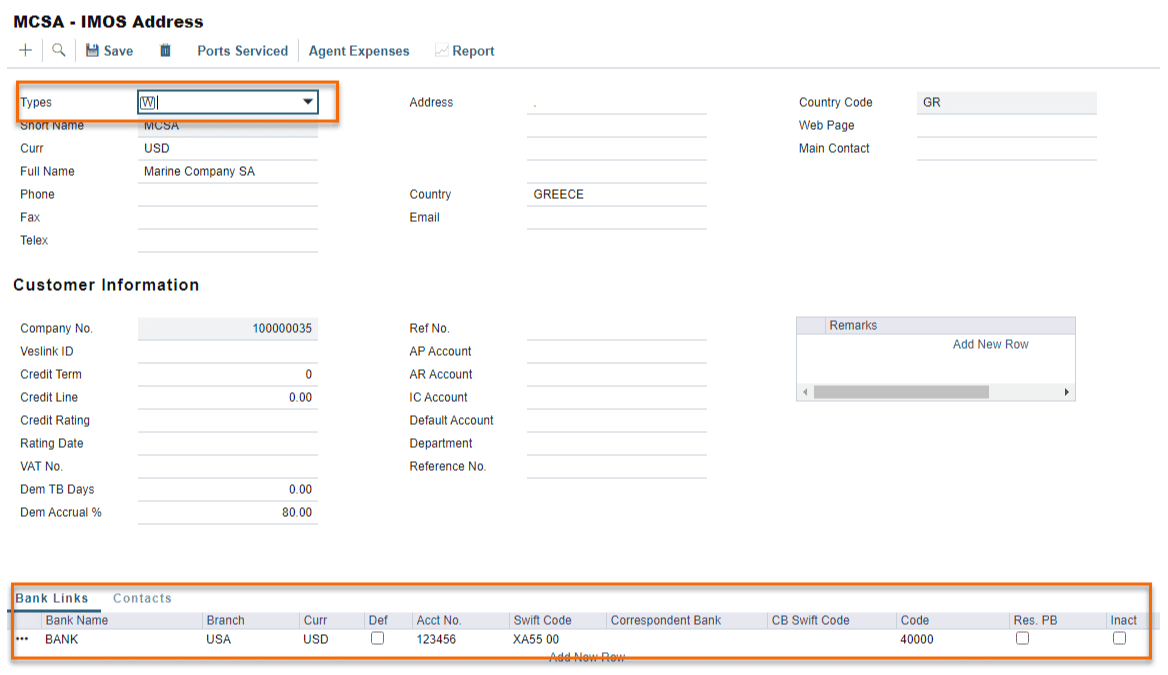This screenshot has height=675, width=1168.
Task: Click the Credit Line input field
Action: [x=228, y=398]
